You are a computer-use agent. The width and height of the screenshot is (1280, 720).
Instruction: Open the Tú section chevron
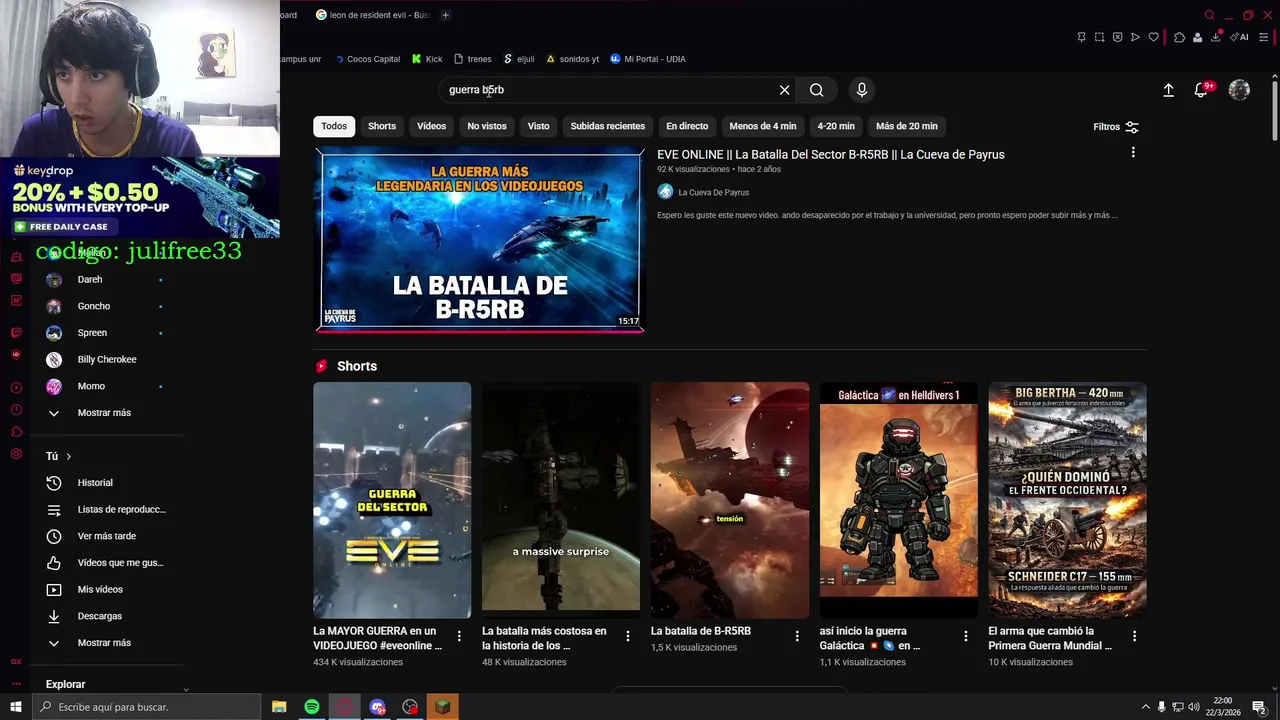68,456
